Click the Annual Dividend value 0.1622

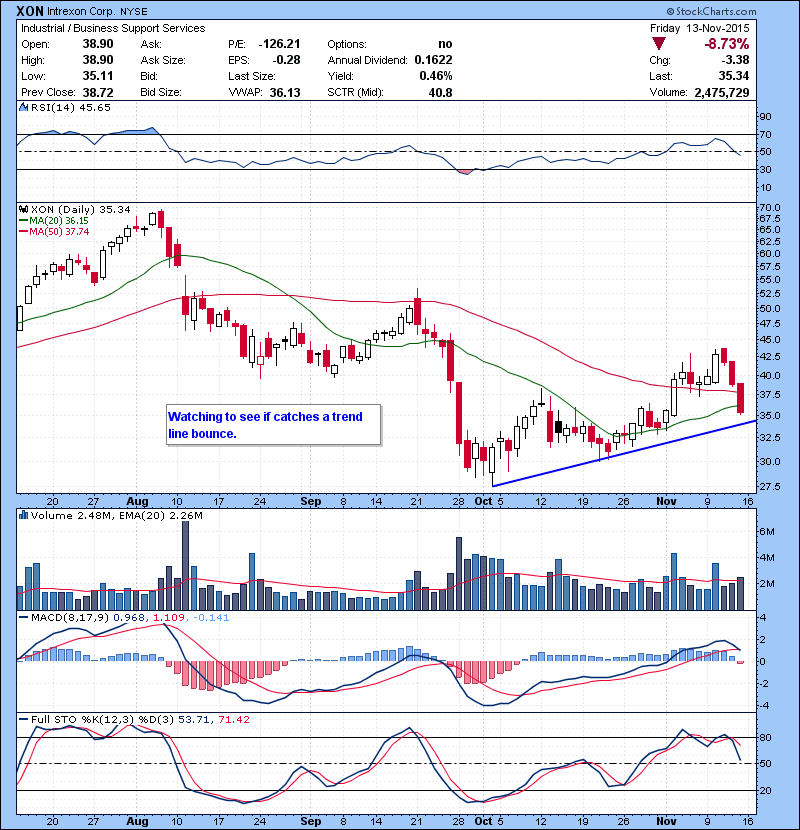(x=434, y=60)
